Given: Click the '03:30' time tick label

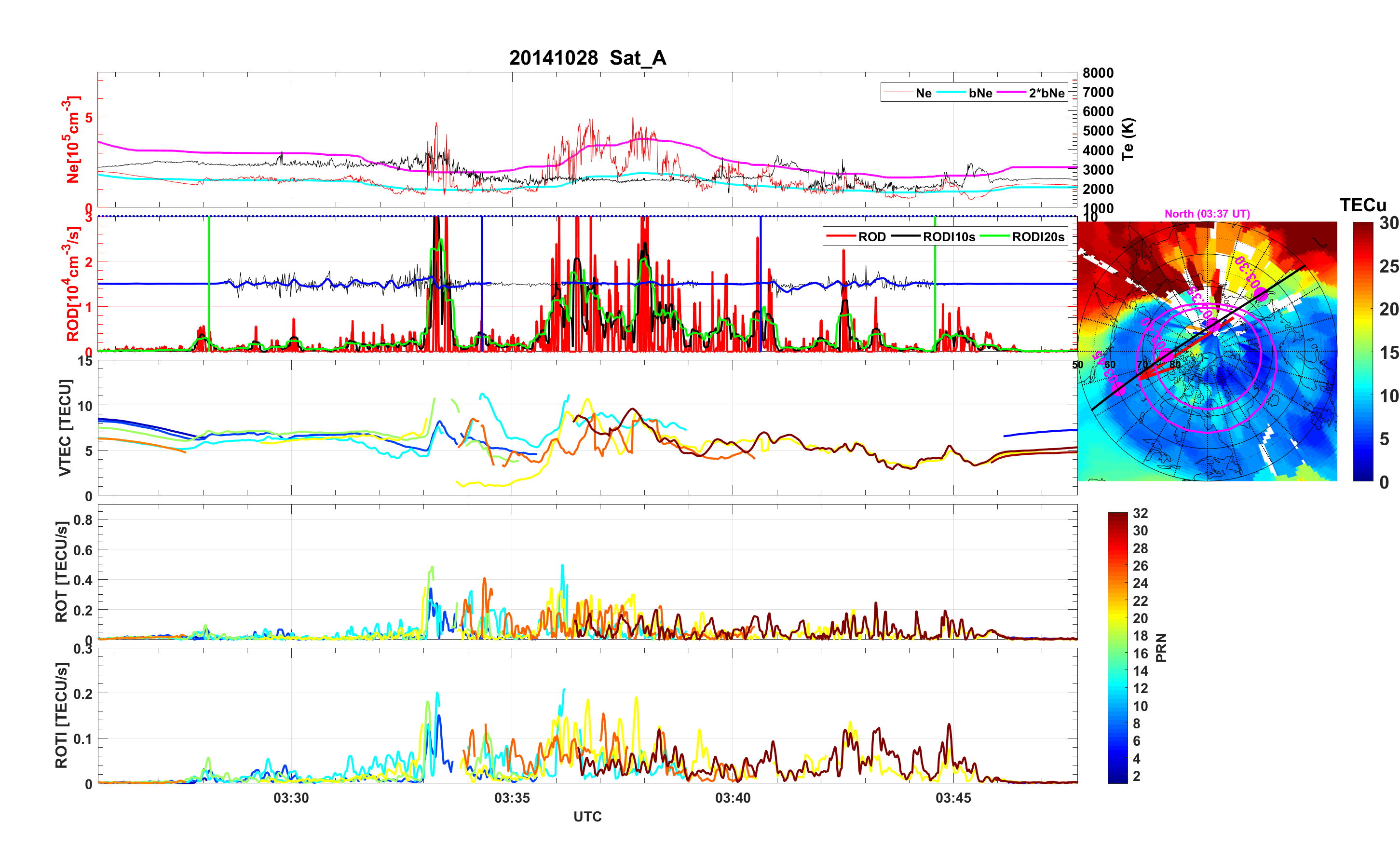Looking at the screenshot, I should click(x=291, y=797).
